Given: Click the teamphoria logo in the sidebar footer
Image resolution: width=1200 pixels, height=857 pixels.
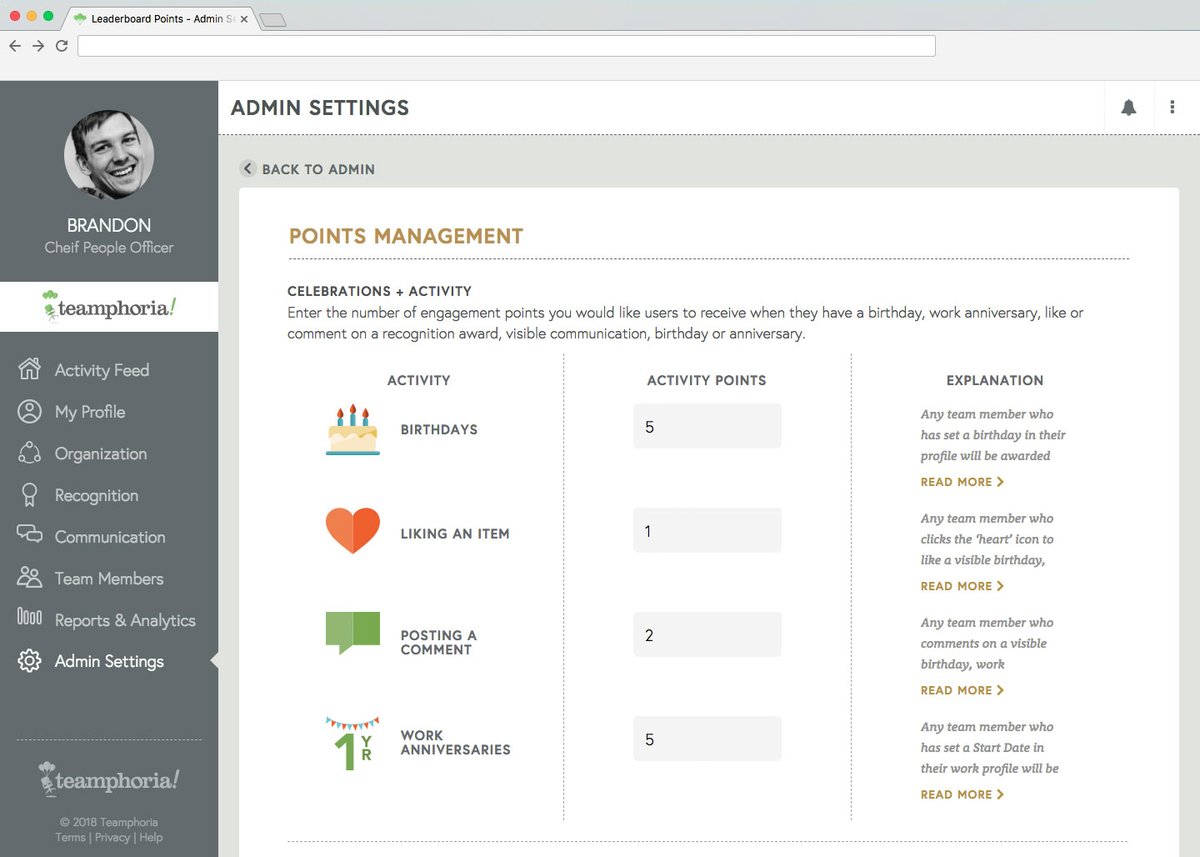Looking at the screenshot, I should [109, 779].
